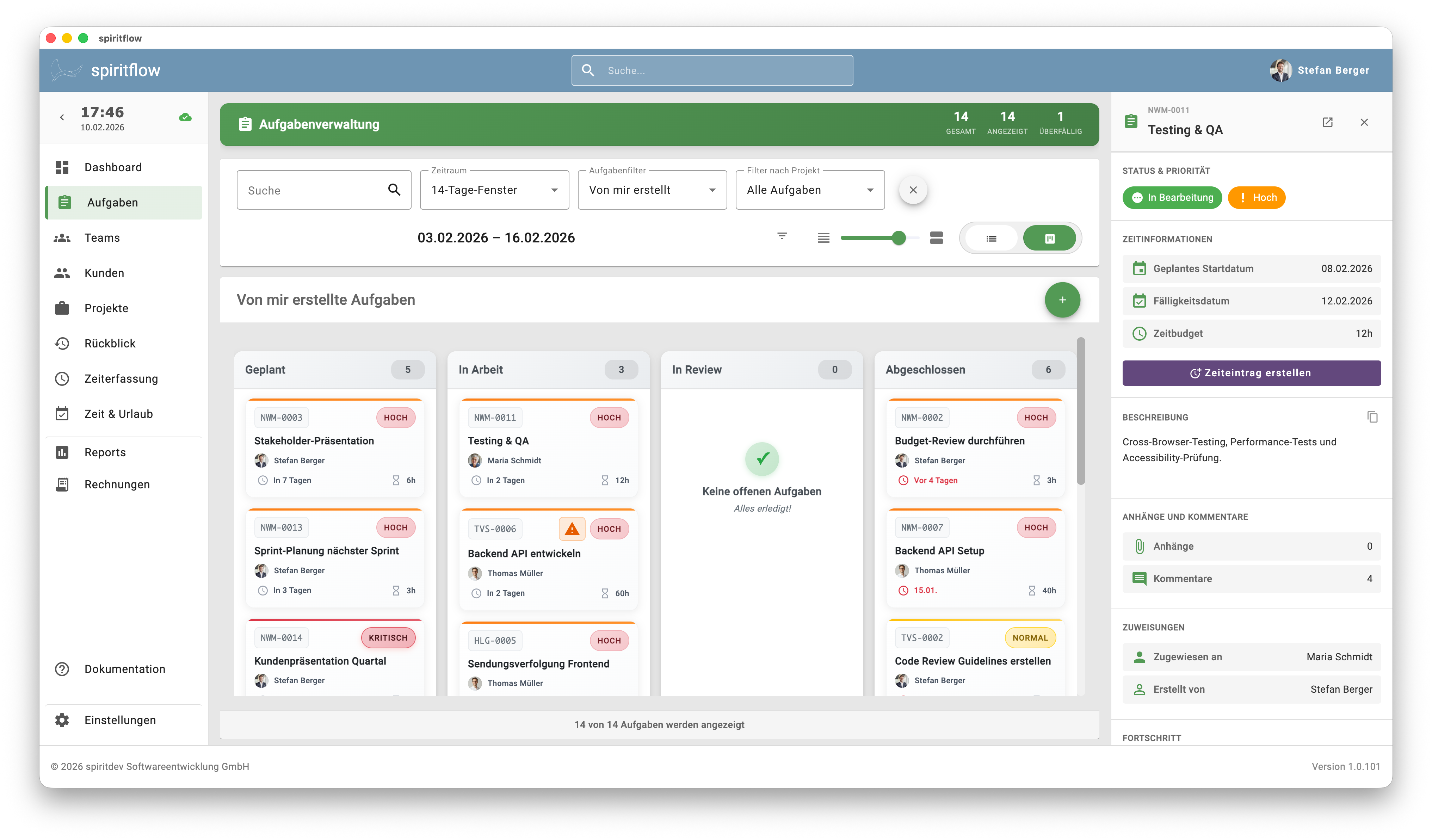The width and height of the screenshot is (1432, 840).
Task: Open the Zeitraum 14-Tage-Fenster dropdown
Action: coord(494,190)
